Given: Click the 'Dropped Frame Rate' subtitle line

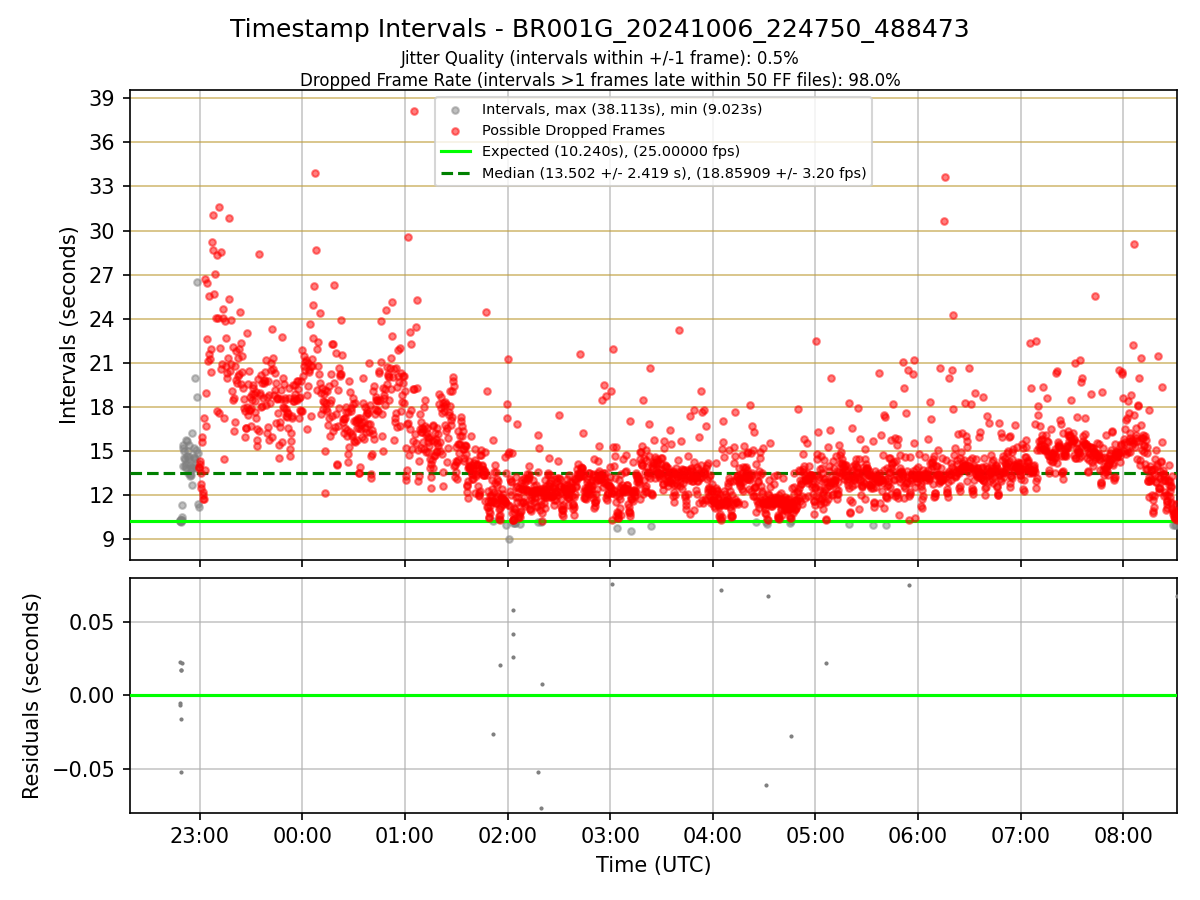Looking at the screenshot, I should point(600,80).
